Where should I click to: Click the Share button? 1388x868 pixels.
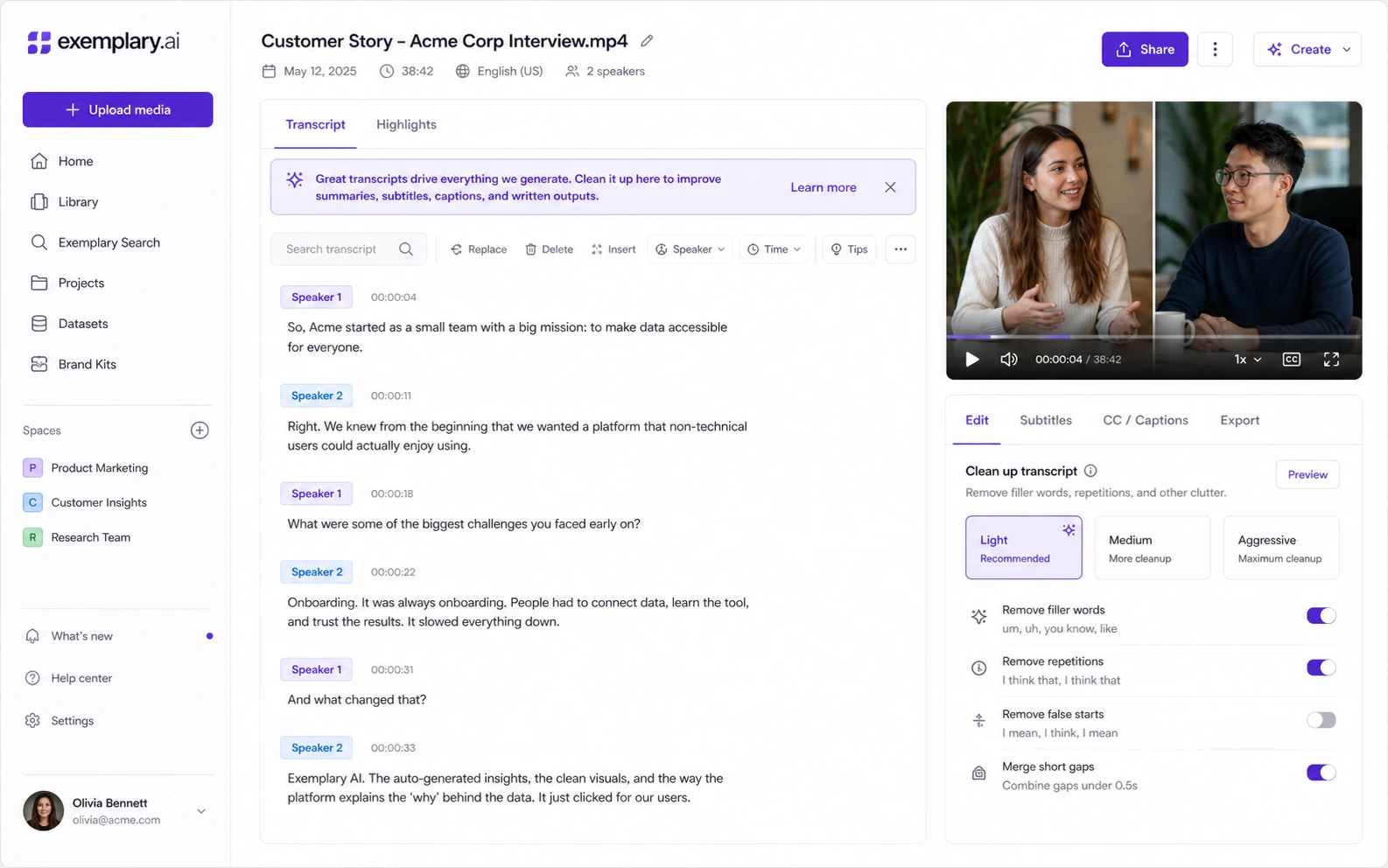coord(1145,49)
